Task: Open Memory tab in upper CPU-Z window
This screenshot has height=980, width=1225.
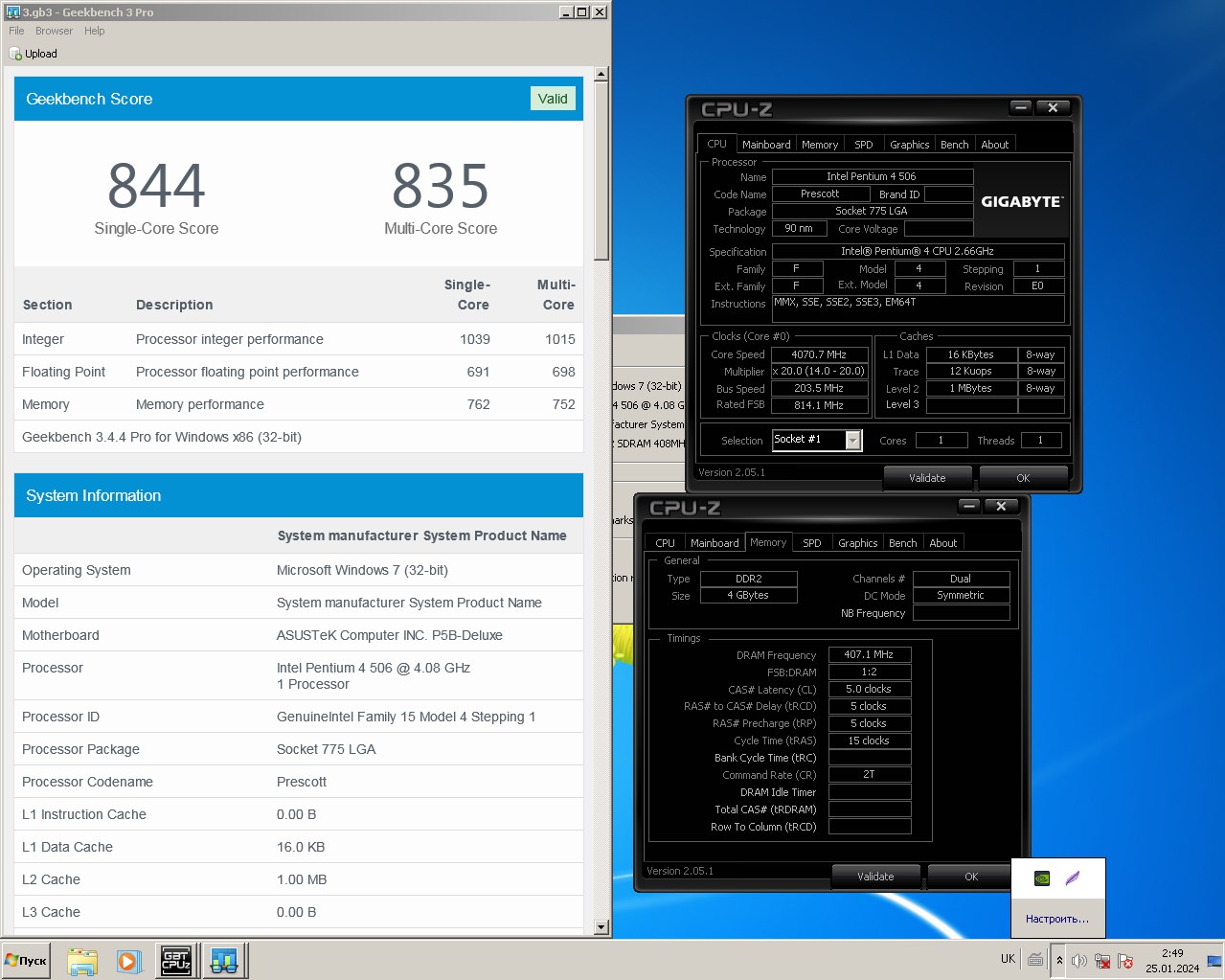Action: (820, 145)
